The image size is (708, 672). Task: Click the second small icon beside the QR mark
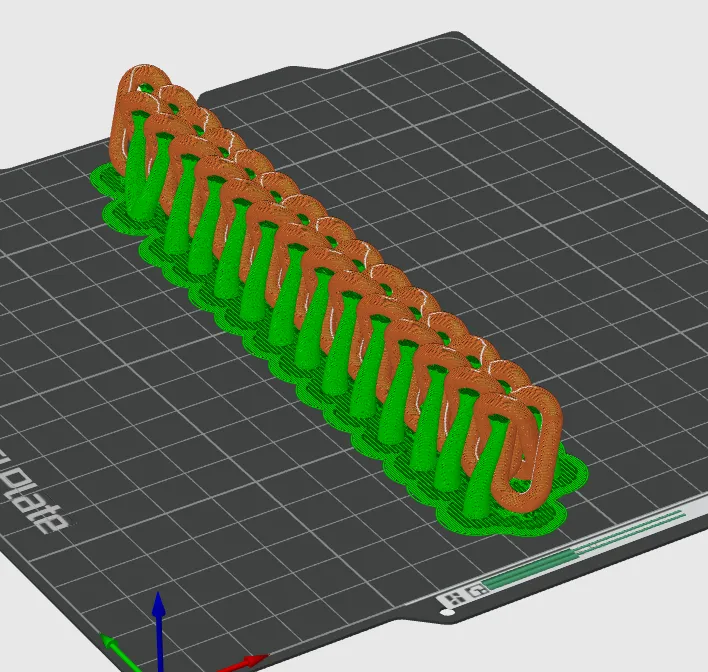coord(477,590)
